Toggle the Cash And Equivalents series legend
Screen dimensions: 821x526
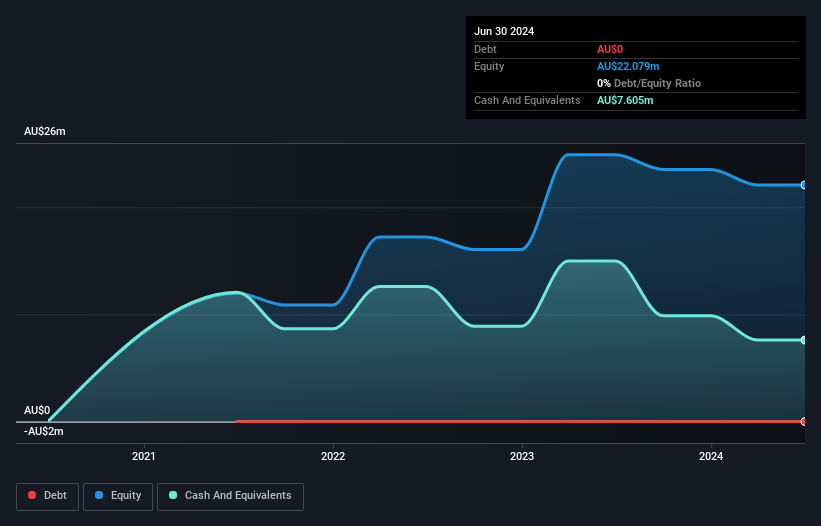click(x=230, y=496)
